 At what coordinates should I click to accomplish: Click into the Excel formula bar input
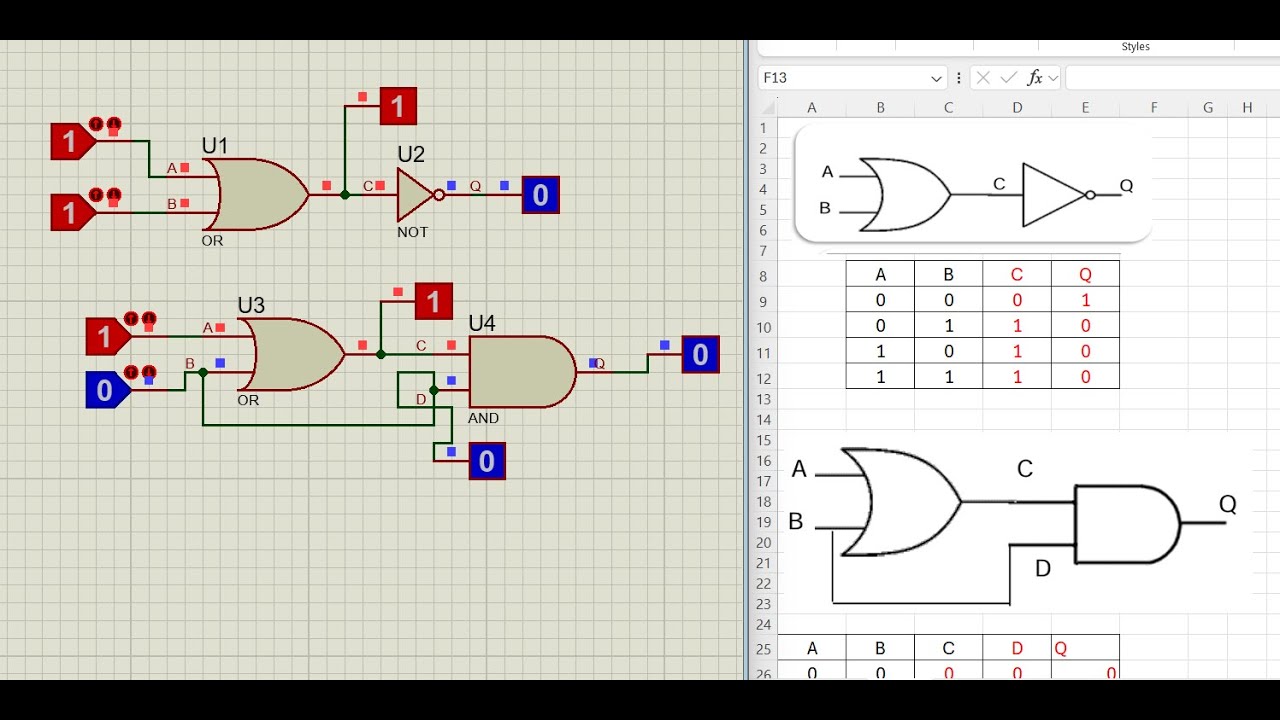(x=1172, y=78)
